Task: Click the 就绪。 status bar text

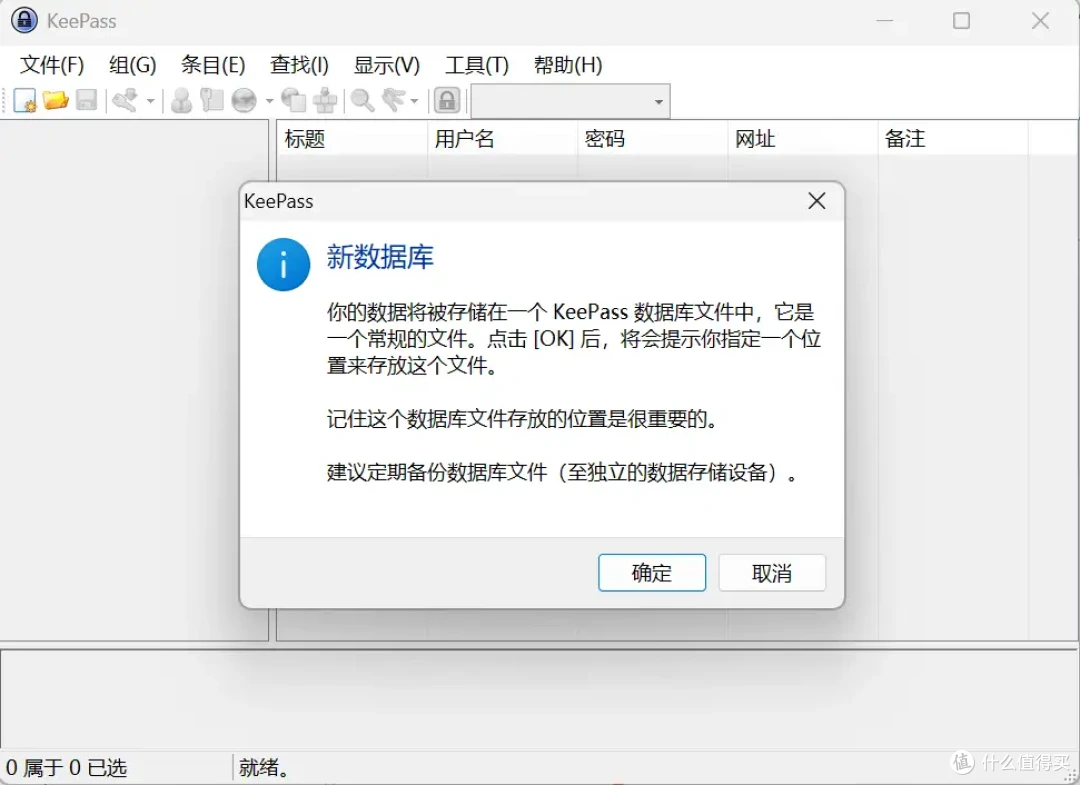Action: (x=264, y=767)
